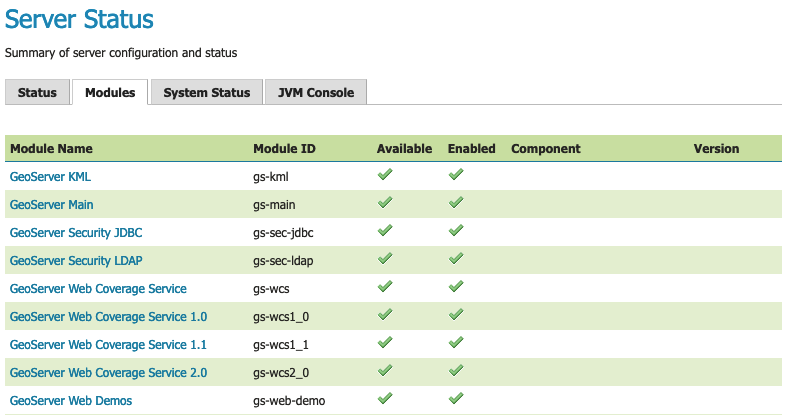Click Available checkmark for gs-wcs row
Screen dimensions: 786x415
pyautogui.click(x=385, y=287)
